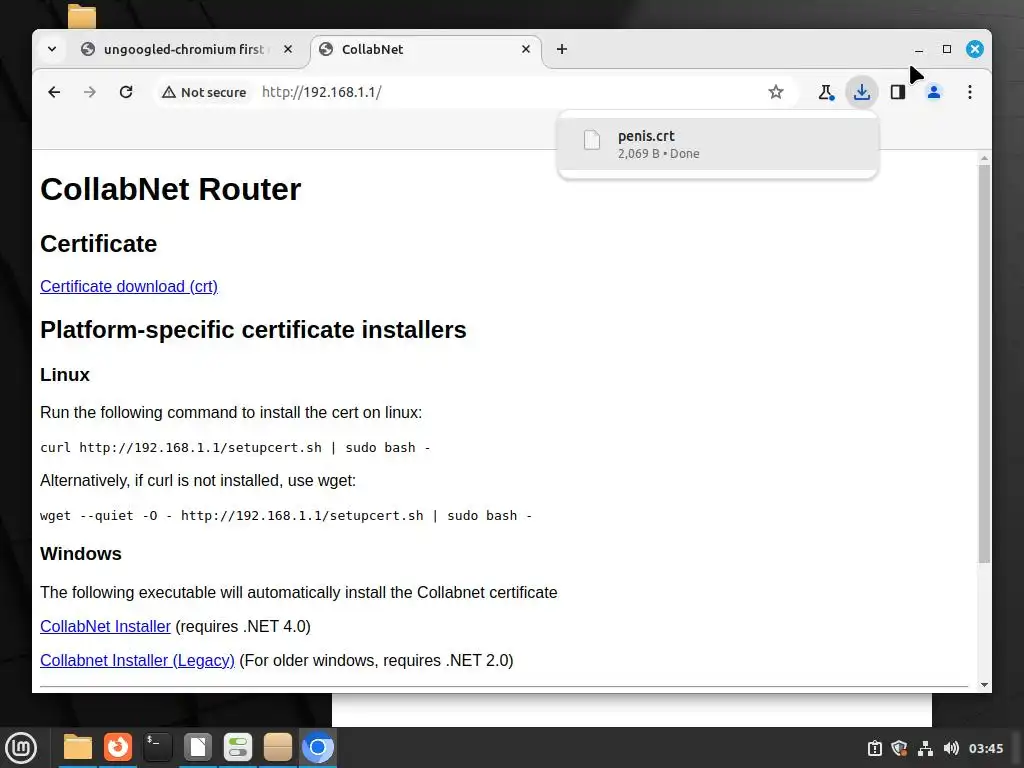This screenshot has height=768, width=1024.
Task: Go back using the browser back arrow
Action: tap(54, 92)
